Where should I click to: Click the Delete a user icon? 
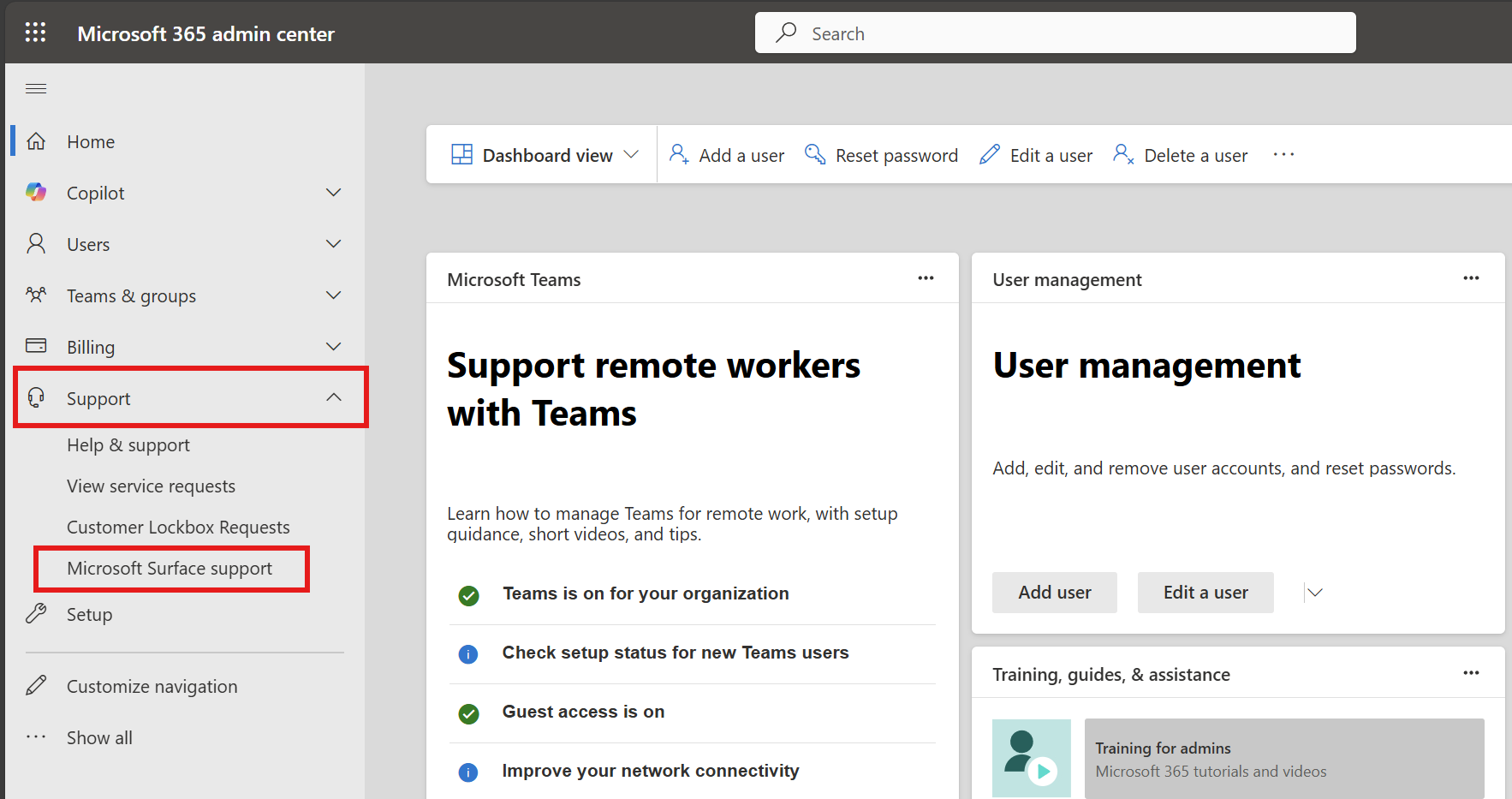tap(1122, 154)
